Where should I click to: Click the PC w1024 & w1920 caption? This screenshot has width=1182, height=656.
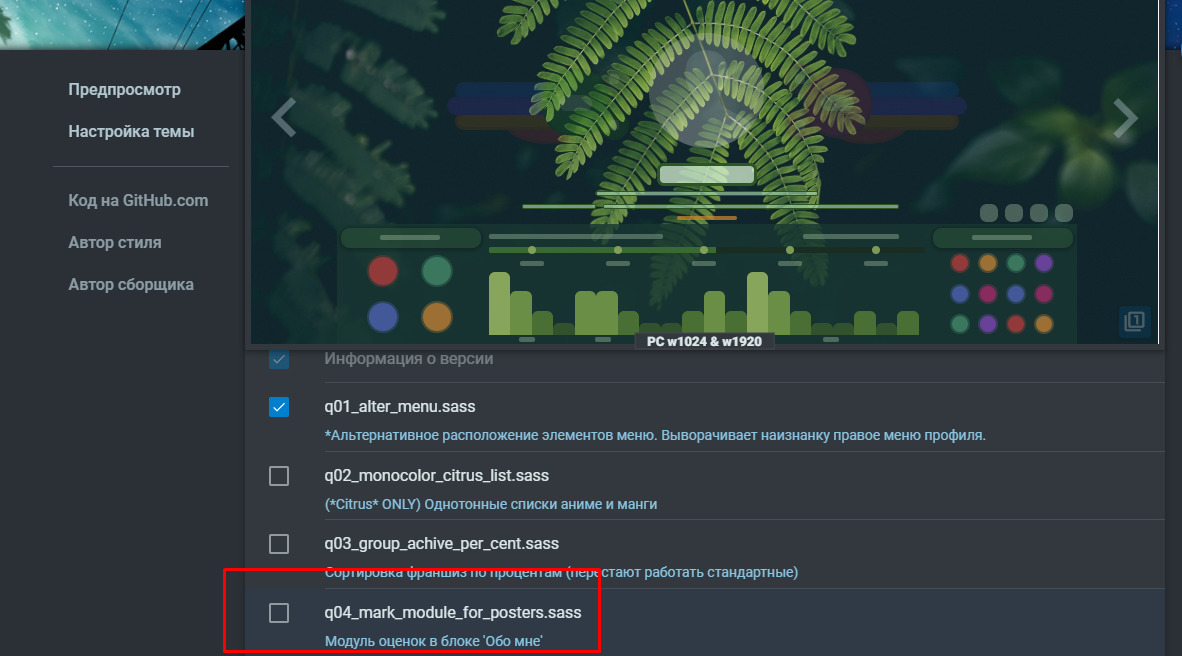pos(704,341)
